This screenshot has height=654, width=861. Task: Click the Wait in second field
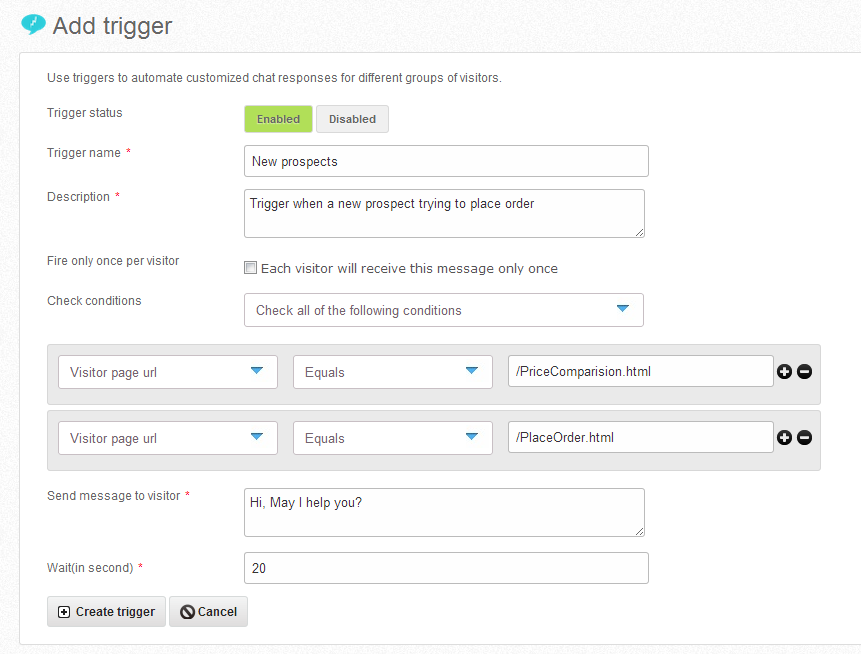pyautogui.click(x=446, y=568)
